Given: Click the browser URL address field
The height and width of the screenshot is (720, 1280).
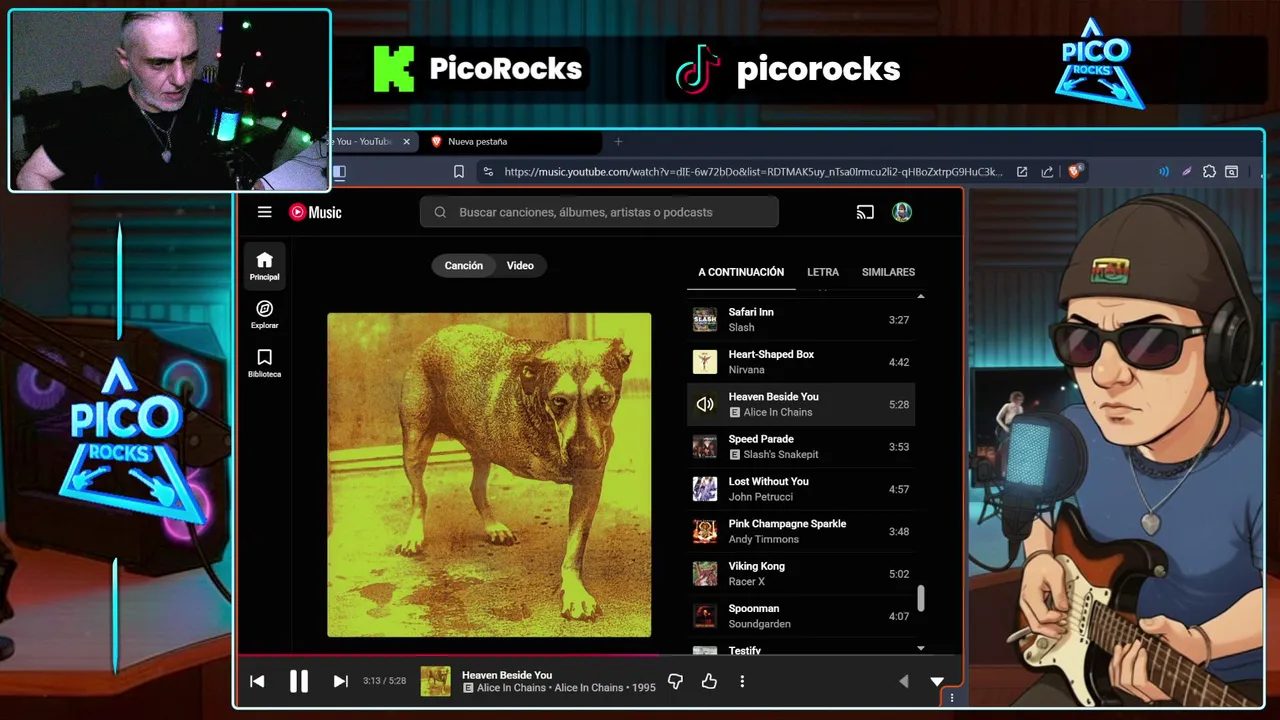Looking at the screenshot, I should (x=752, y=172).
